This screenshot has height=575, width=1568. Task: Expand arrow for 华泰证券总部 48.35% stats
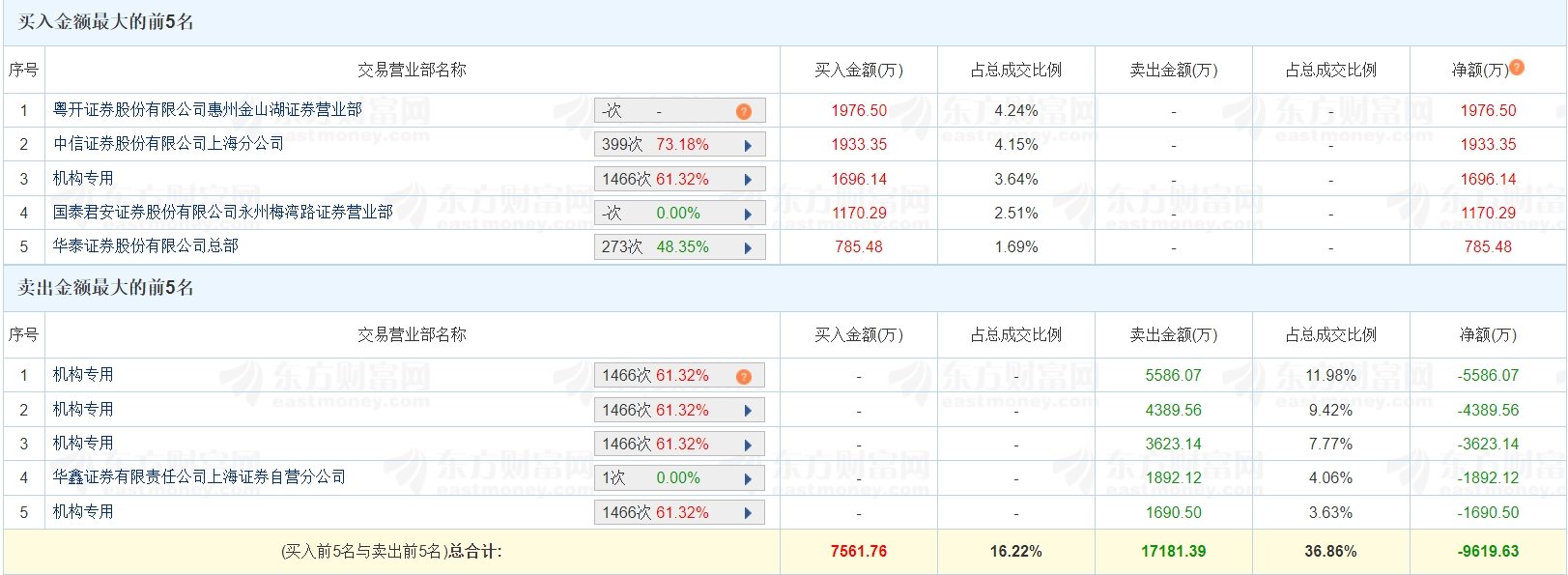click(x=748, y=247)
